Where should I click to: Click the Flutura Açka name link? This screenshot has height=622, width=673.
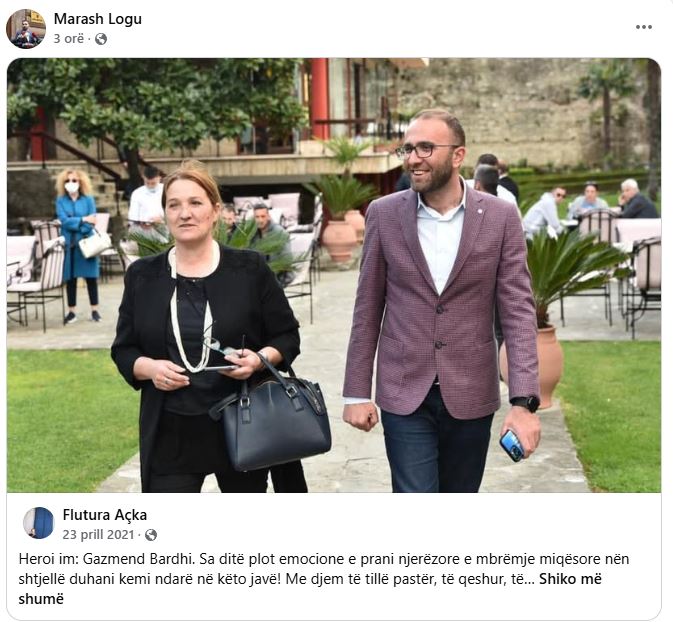105,515
